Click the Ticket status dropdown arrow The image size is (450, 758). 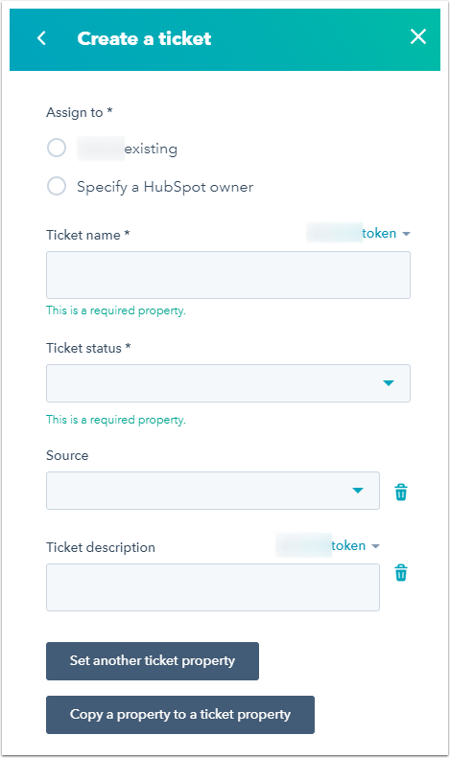(x=389, y=383)
